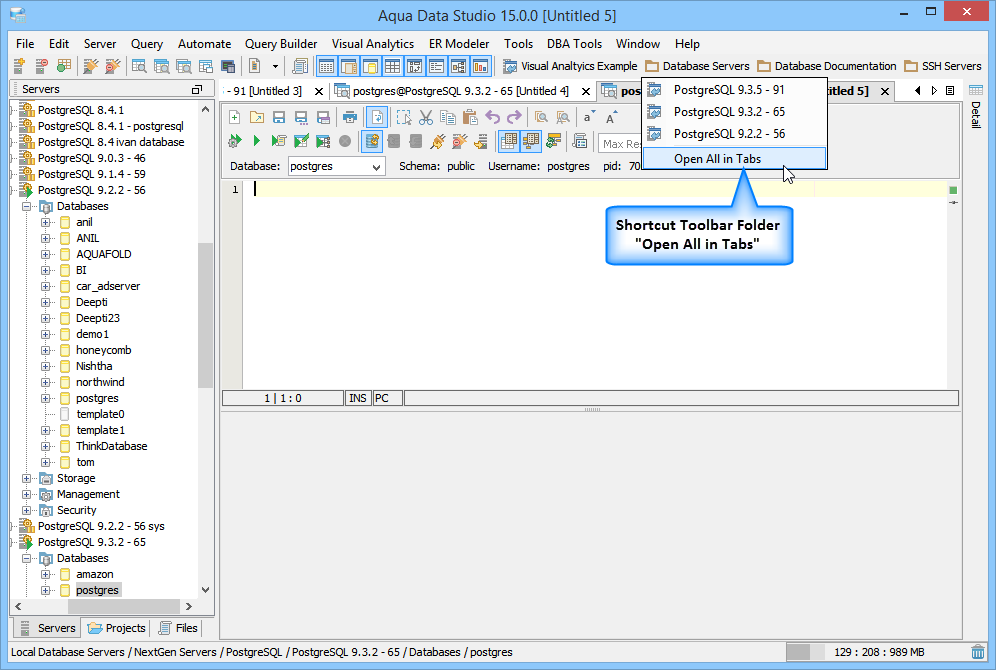This screenshot has width=996, height=670.
Task: Click the Commit transaction icon
Action: coord(394,141)
